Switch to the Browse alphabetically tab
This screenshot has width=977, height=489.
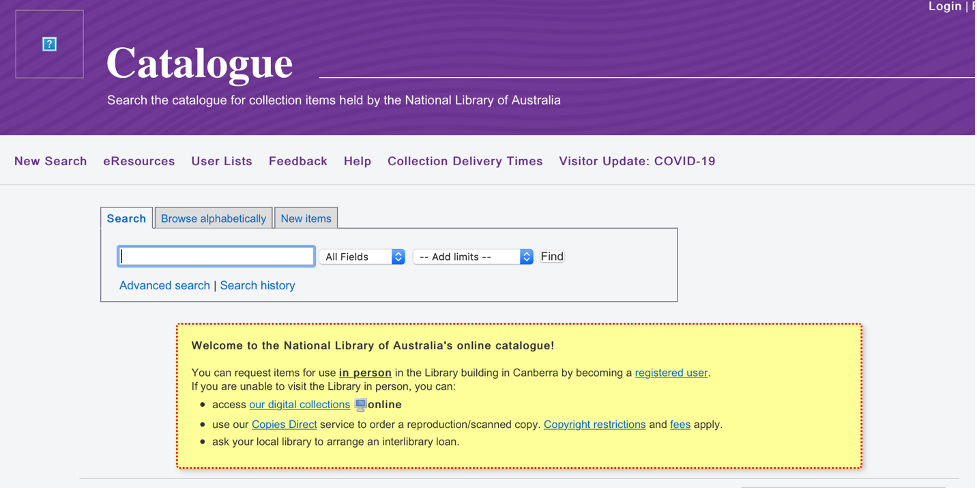click(213, 218)
